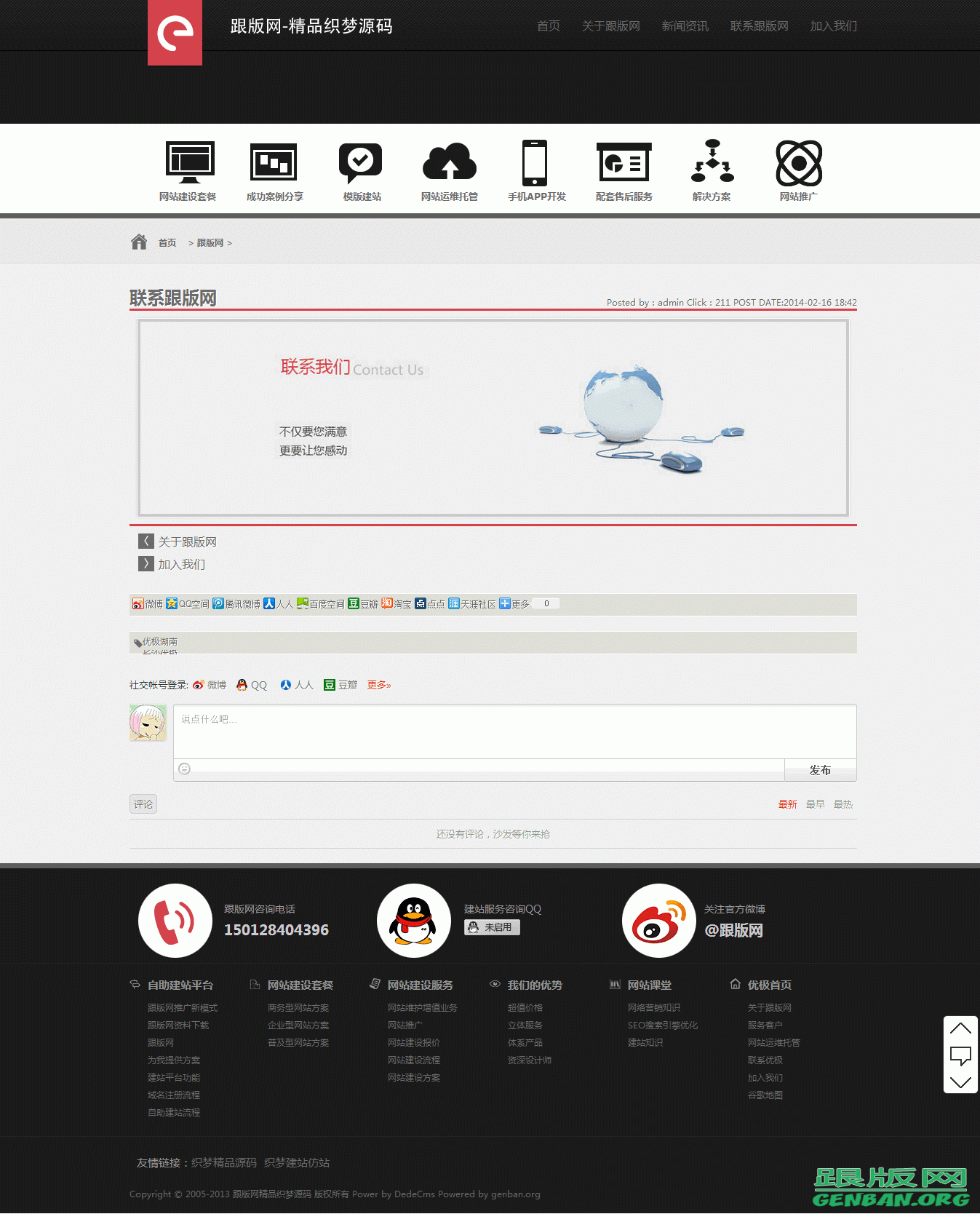This screenshot has width=980, height=1214.
Task: Click the home icon in breadcrumb
Action: click(139, 242)
